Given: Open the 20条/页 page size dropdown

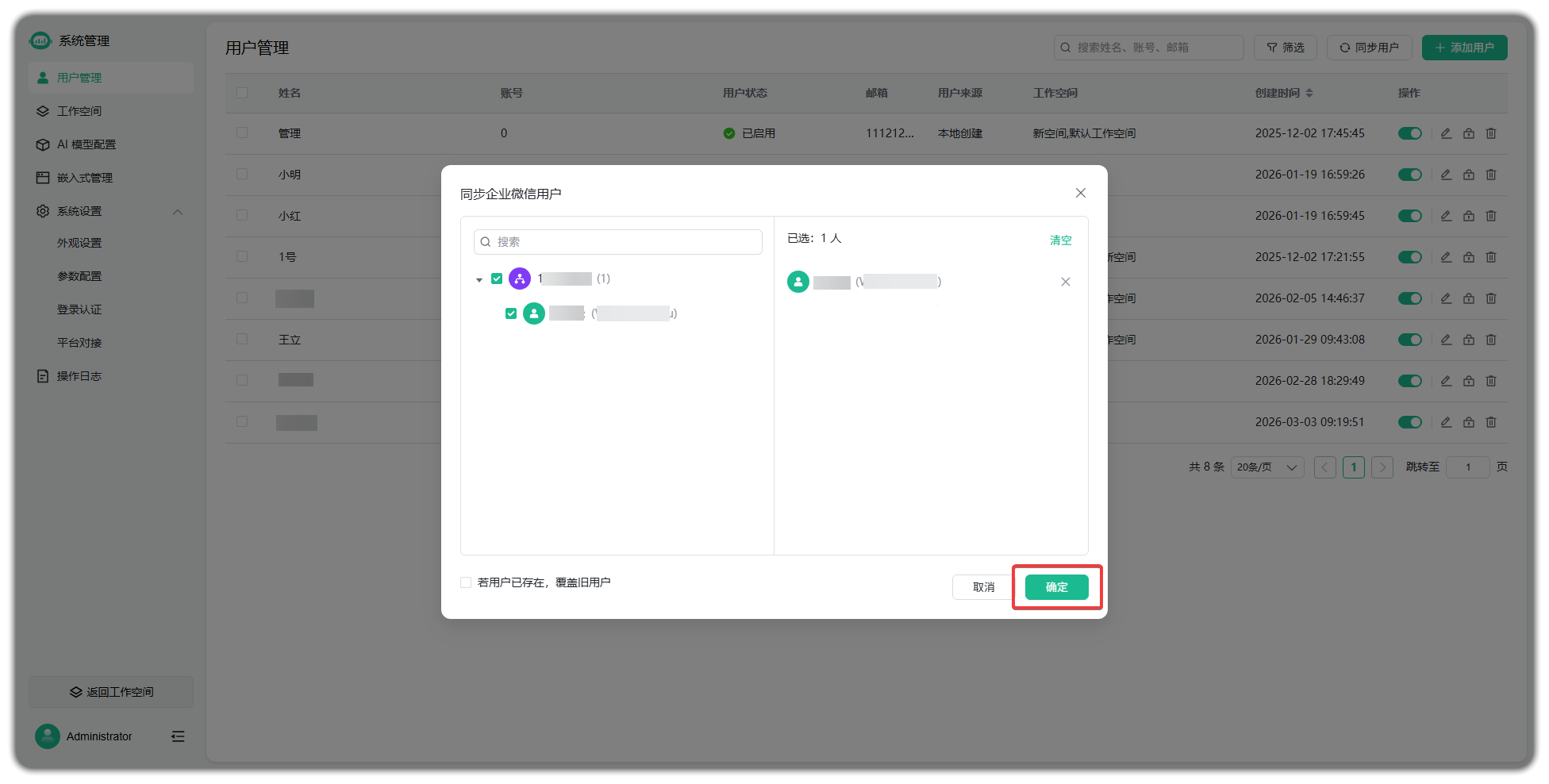Looking at the screenshot, I should click(1266, 467).
